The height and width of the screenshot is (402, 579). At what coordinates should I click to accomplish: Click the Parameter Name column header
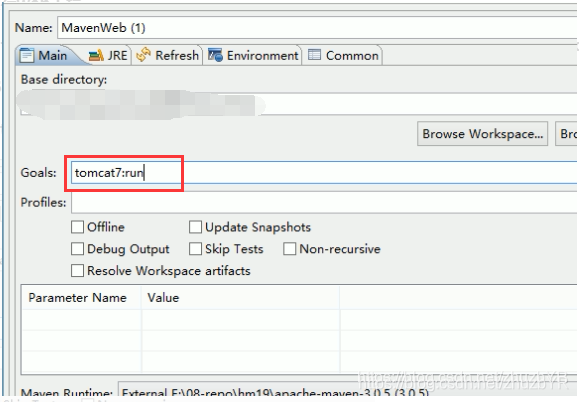pos(81,298)
